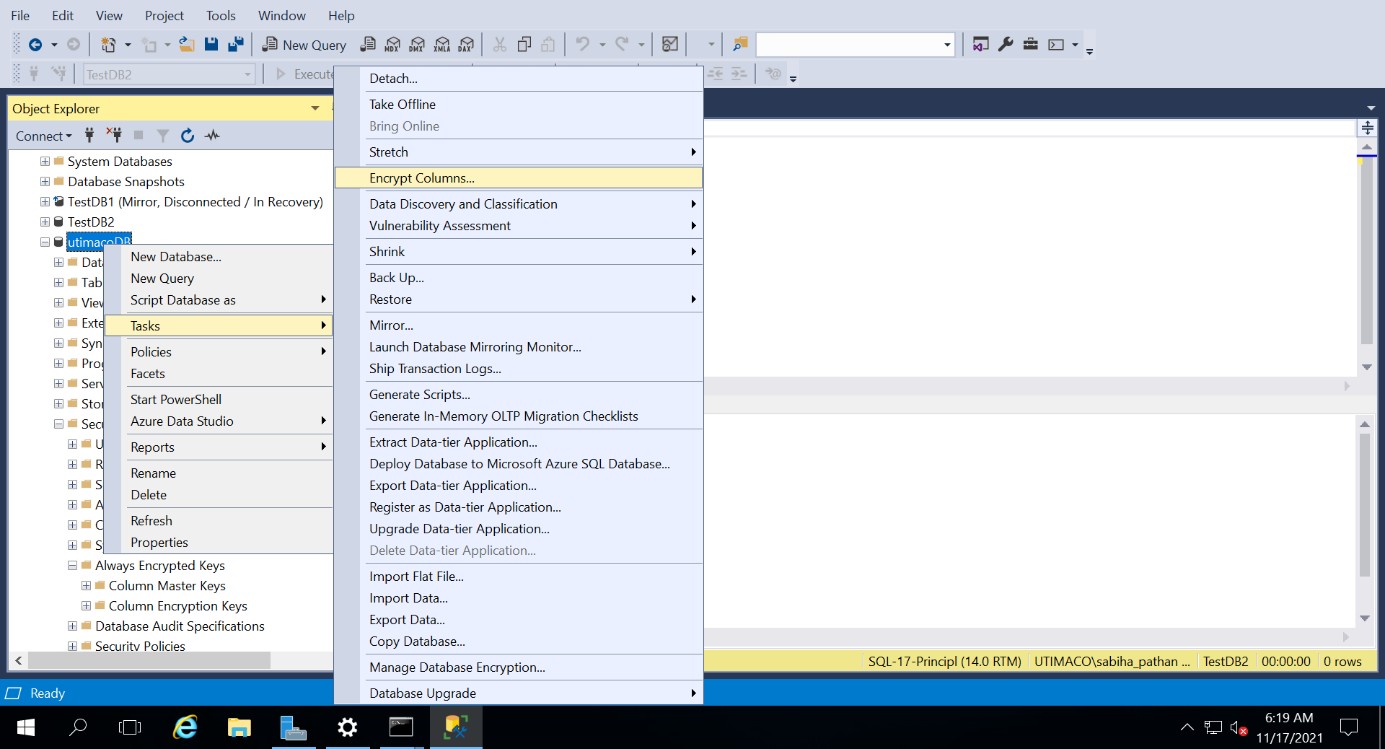This screenshot has width=1385, height=749.
Task: Click inside the Find search input box
Action: [x=848, y=44]
